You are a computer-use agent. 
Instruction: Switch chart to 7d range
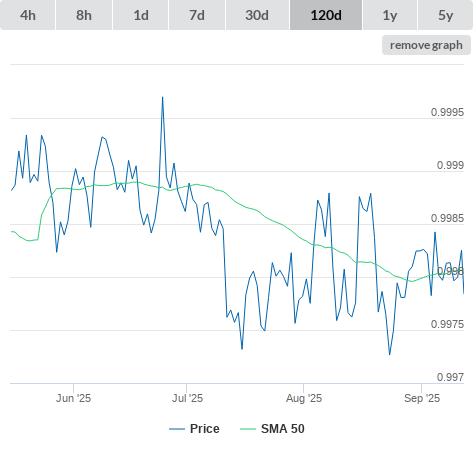point(197,15)
